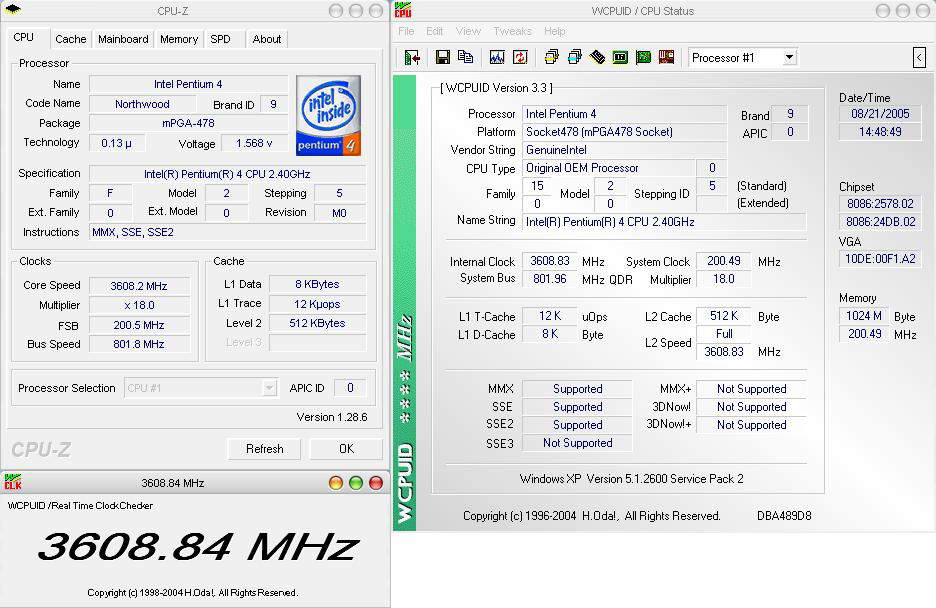Open the clock graph icon in WCPUID toolbar
The image size is (936, 608).
[497, 57]
